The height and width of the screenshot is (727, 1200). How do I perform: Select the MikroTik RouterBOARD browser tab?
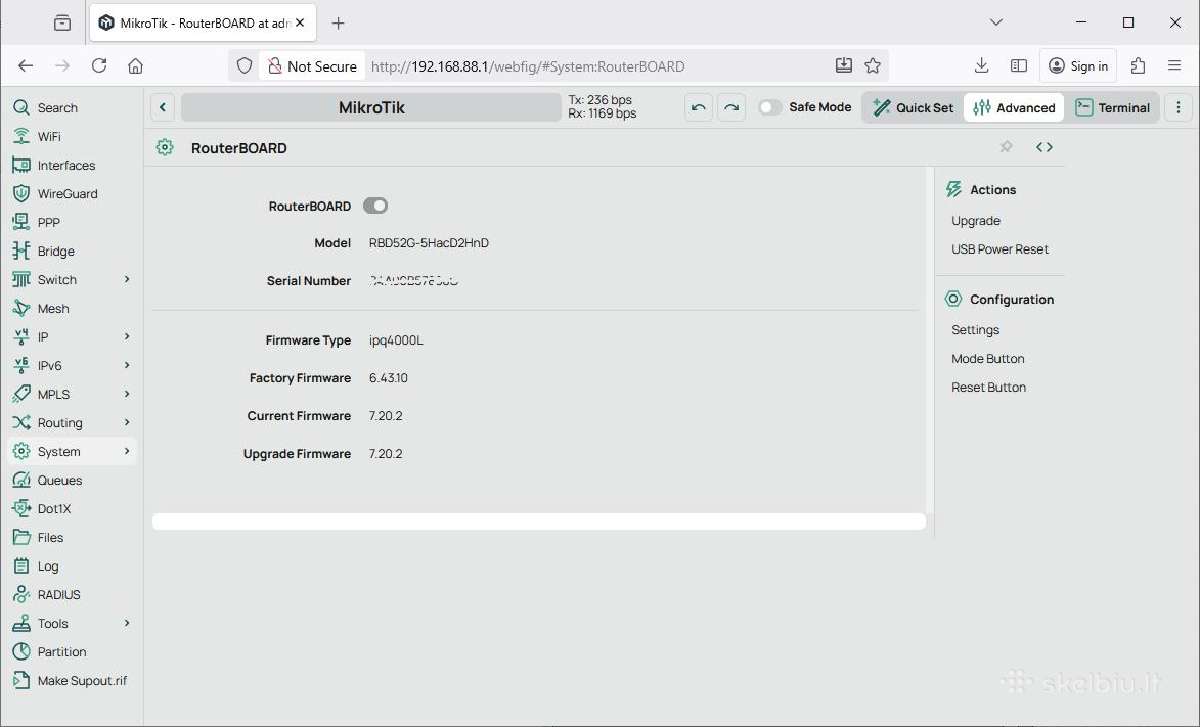click(x=203, y=23)
